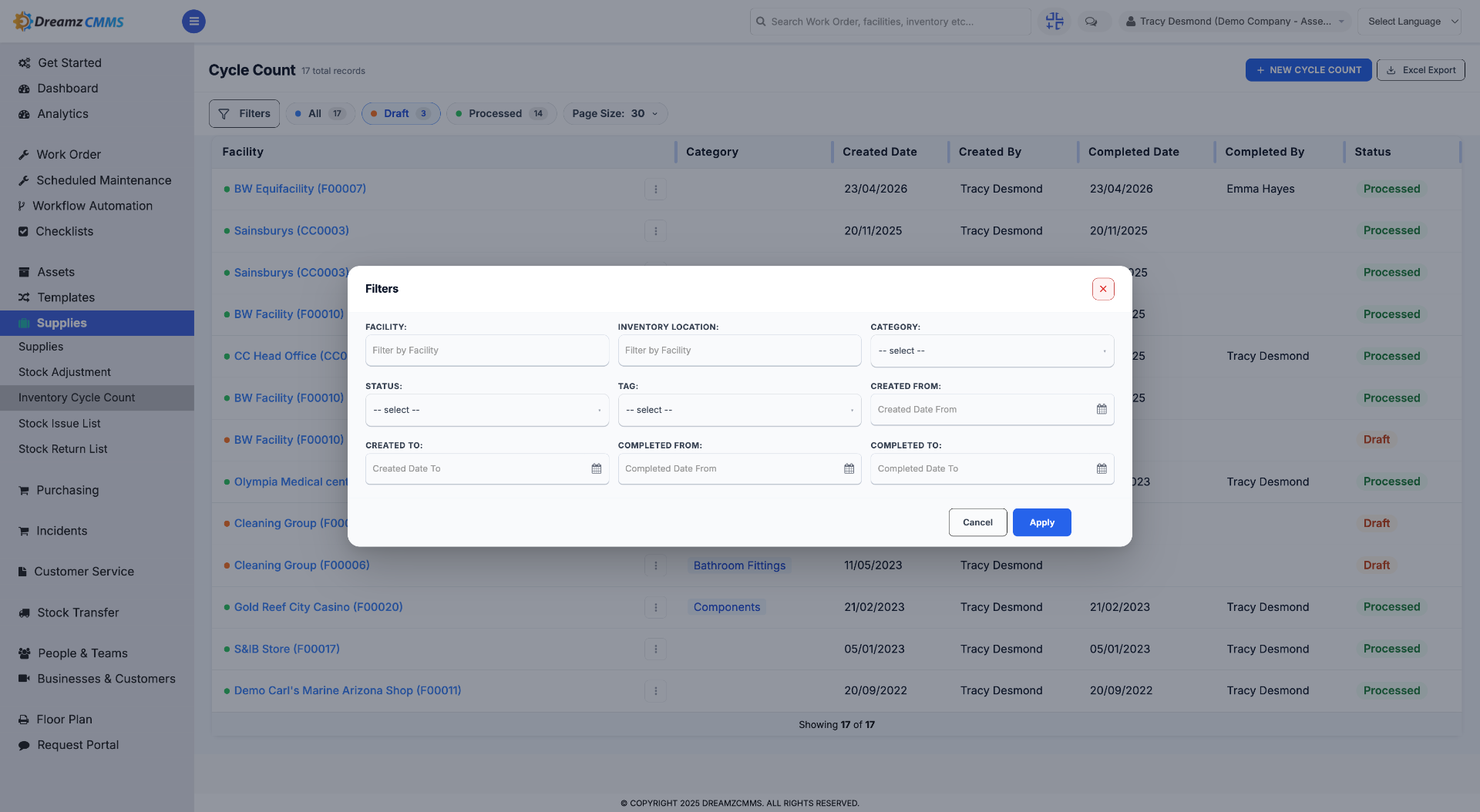Click the global search field
Viewport: 1480px width, 812px height.
[x=890, y=22]
